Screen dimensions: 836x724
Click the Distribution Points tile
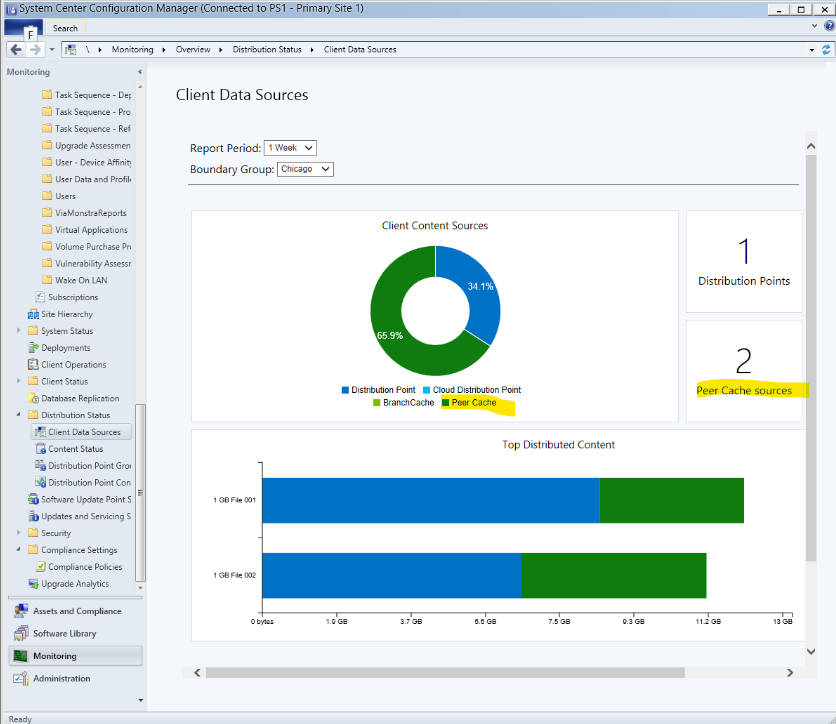744,261
